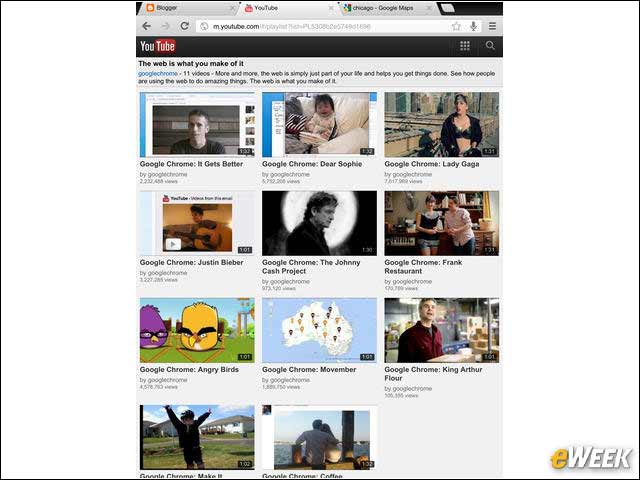Open Johnny Cash Project video thumbnail
640x480 pixels.
(x=320, y=223)
